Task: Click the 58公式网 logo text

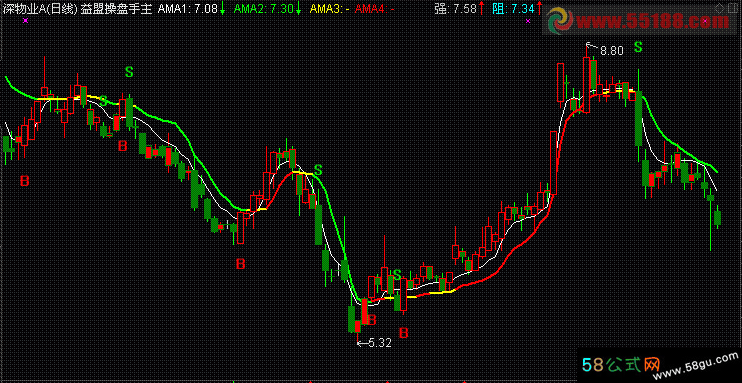Action: click(621, 365)
